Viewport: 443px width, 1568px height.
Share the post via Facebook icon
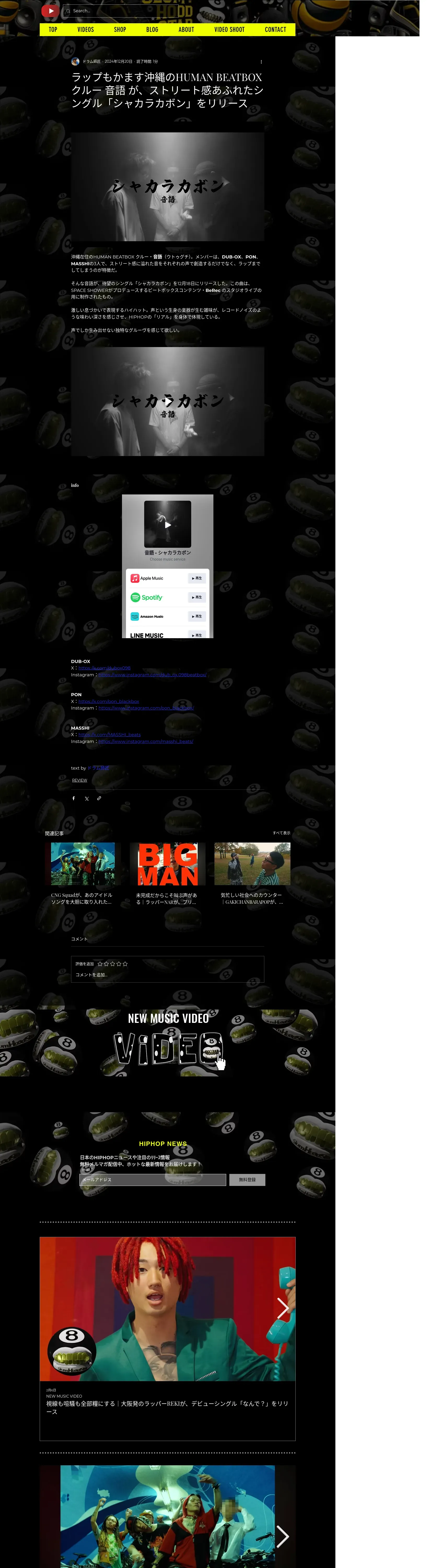coord(74,798)
